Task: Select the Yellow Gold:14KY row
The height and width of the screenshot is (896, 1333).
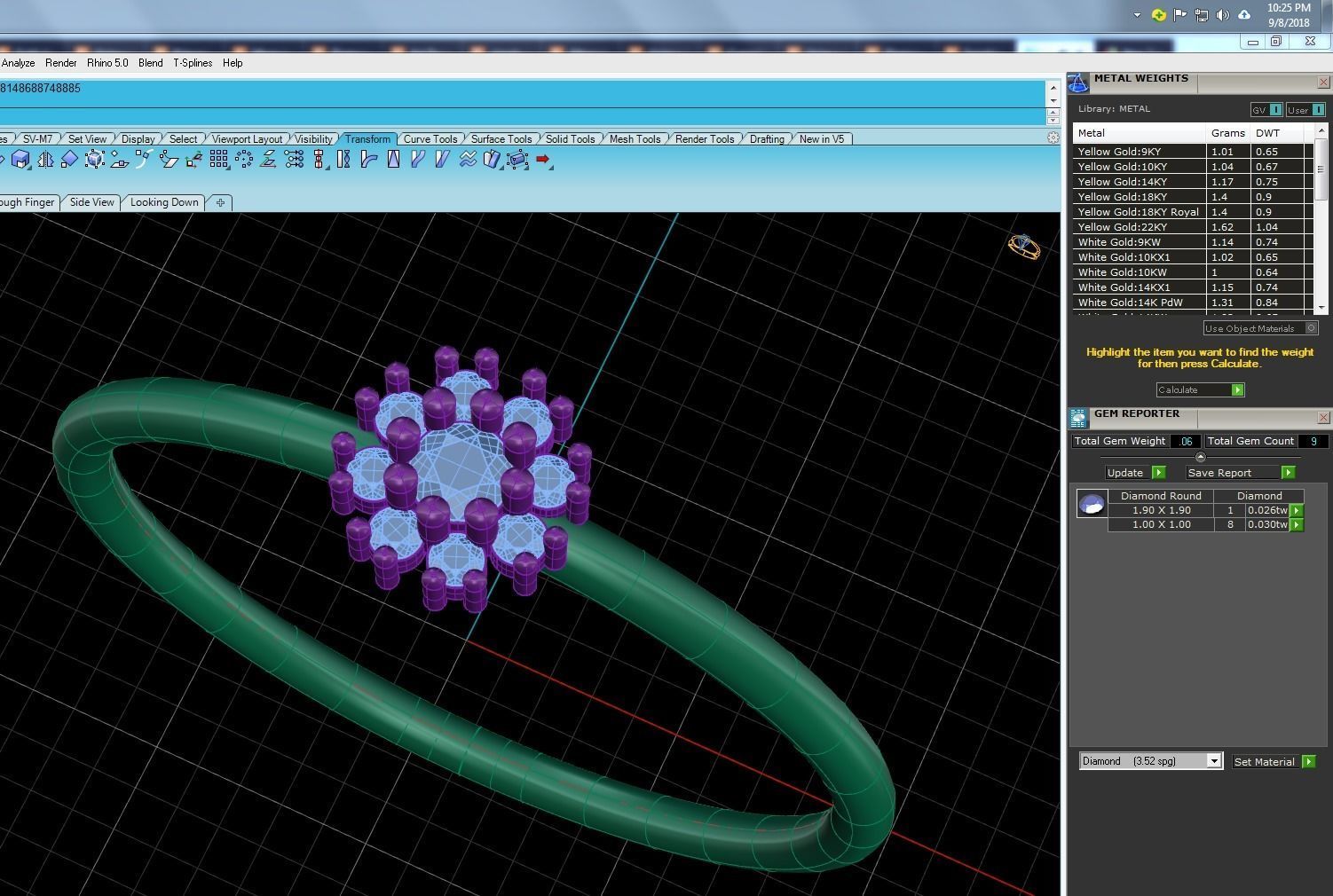Action: point(1193,182)
